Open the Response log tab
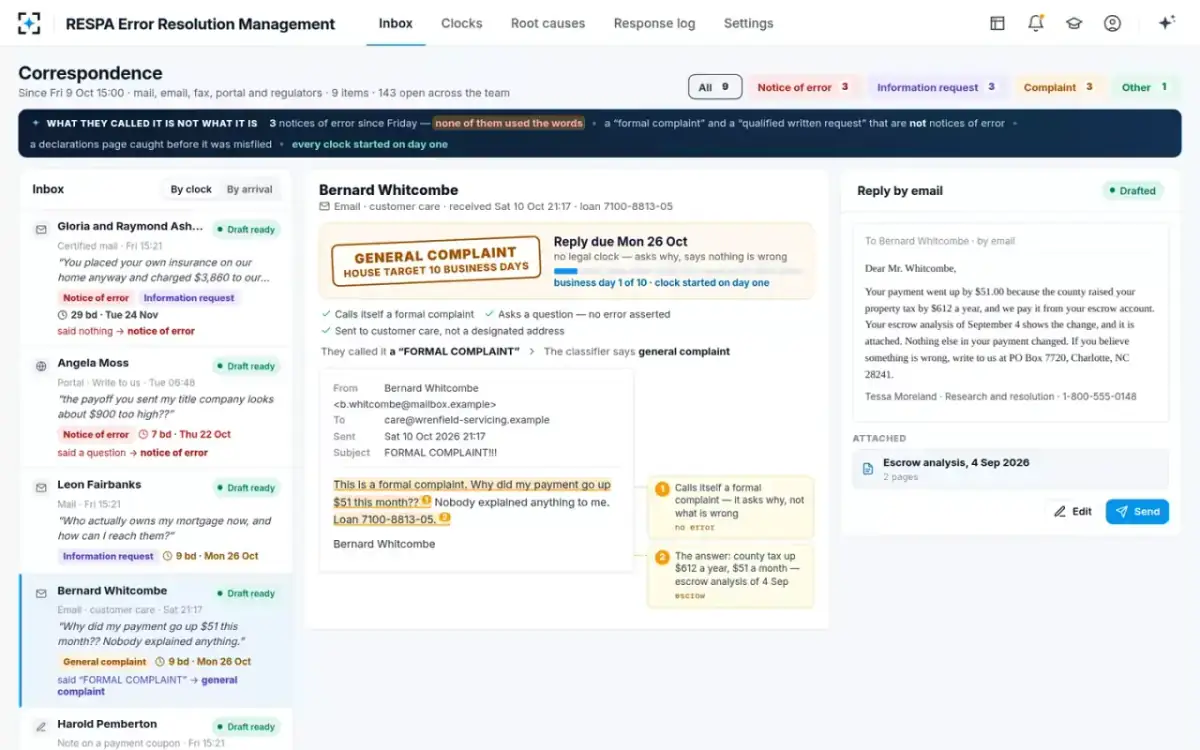1200x750 pixels. [654, 23]
